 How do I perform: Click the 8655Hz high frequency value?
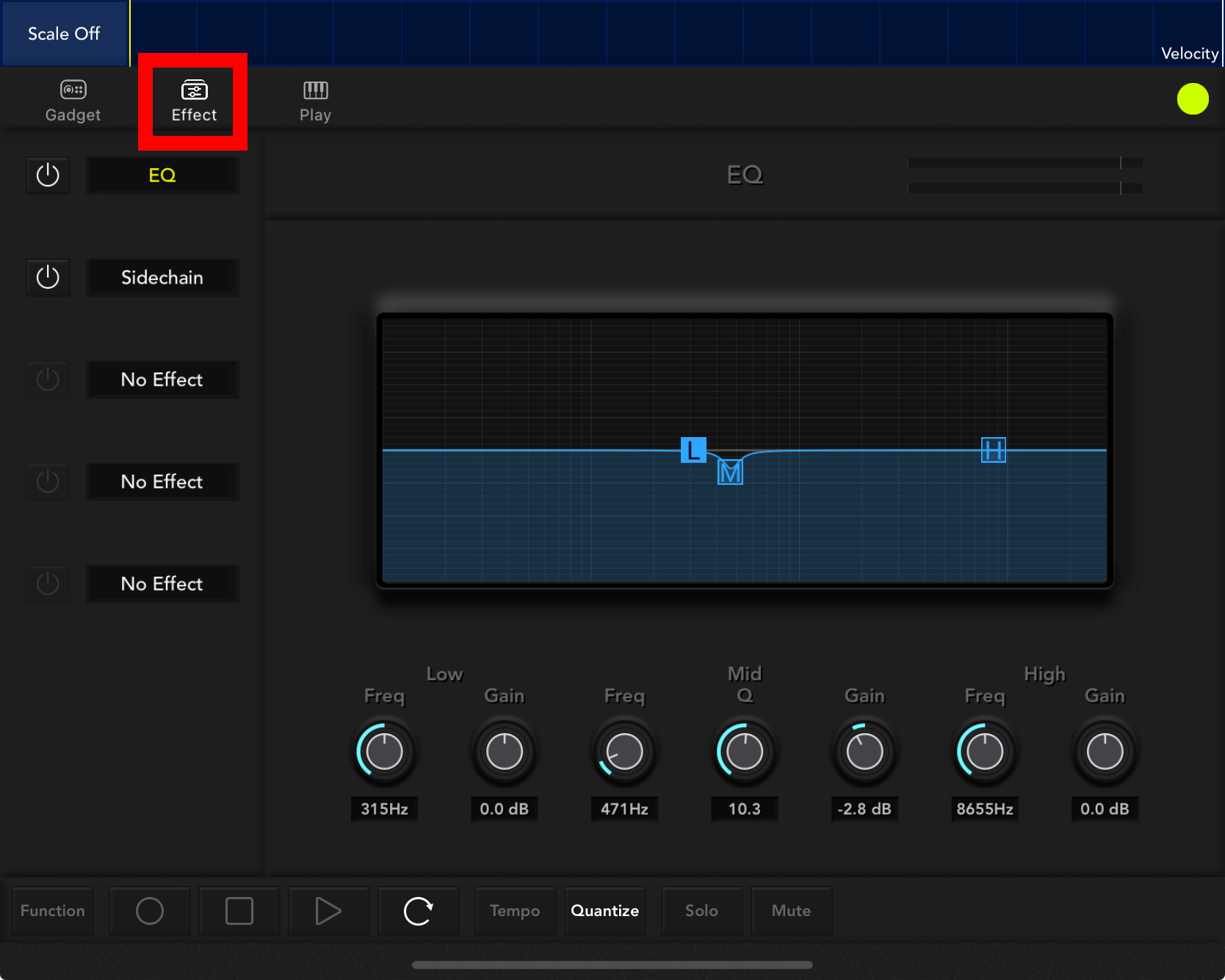tap(985, 809)
